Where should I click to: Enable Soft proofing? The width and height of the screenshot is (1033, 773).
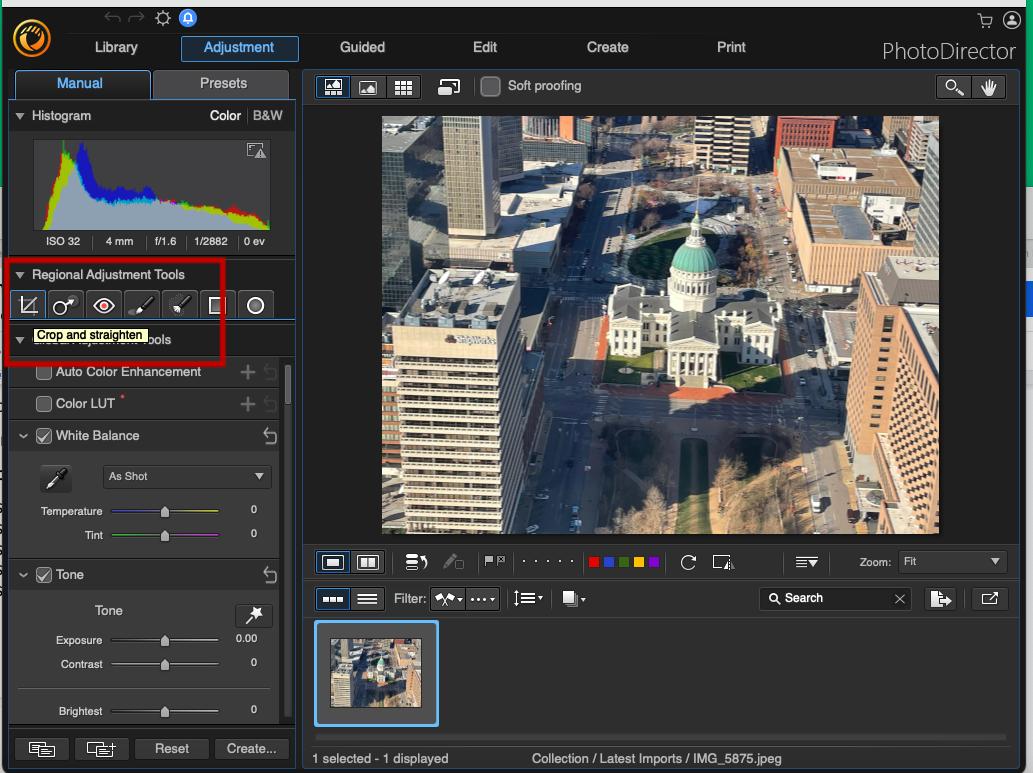coord(490,86)
